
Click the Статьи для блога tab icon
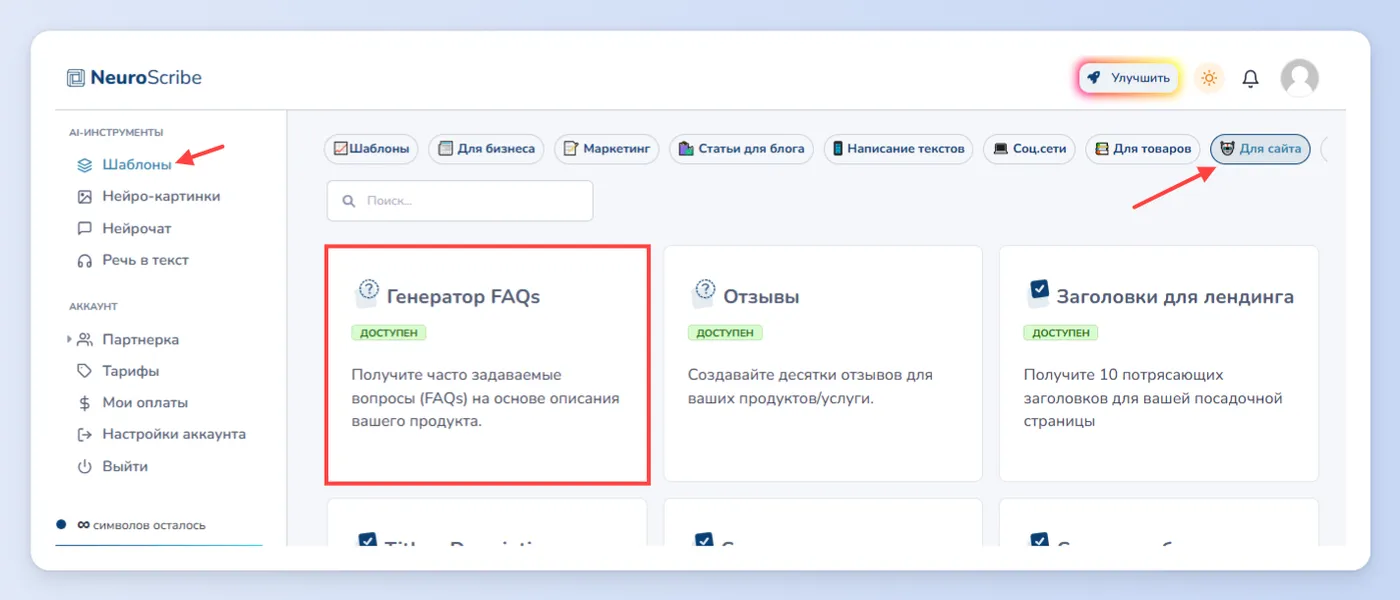686,149
